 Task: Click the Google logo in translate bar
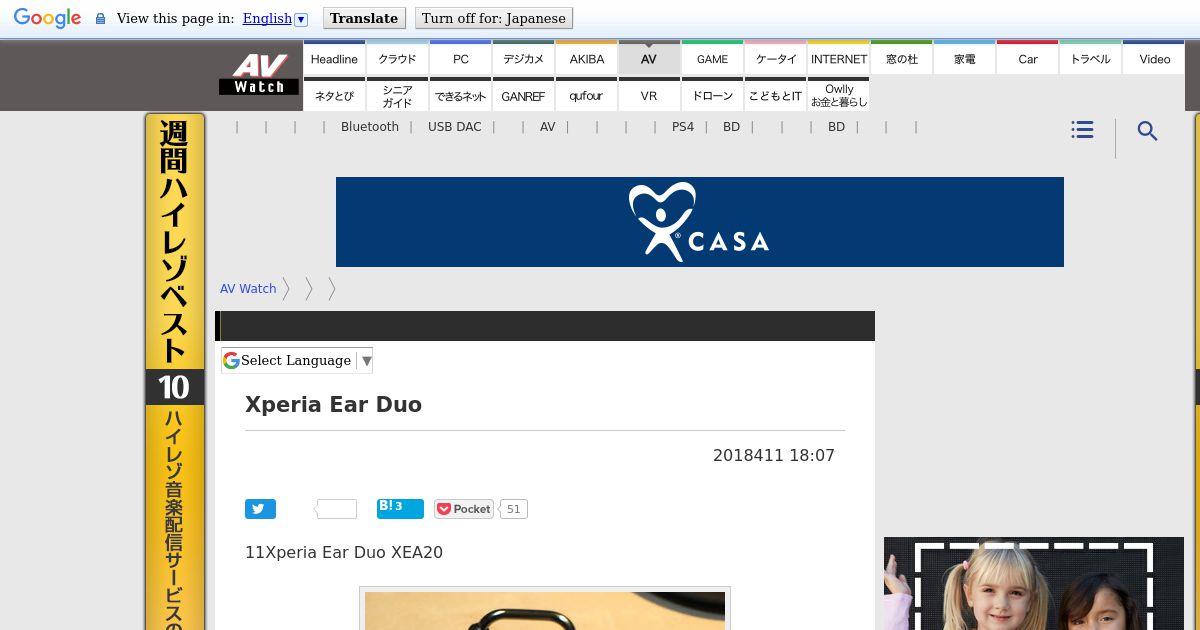(47, 18)
